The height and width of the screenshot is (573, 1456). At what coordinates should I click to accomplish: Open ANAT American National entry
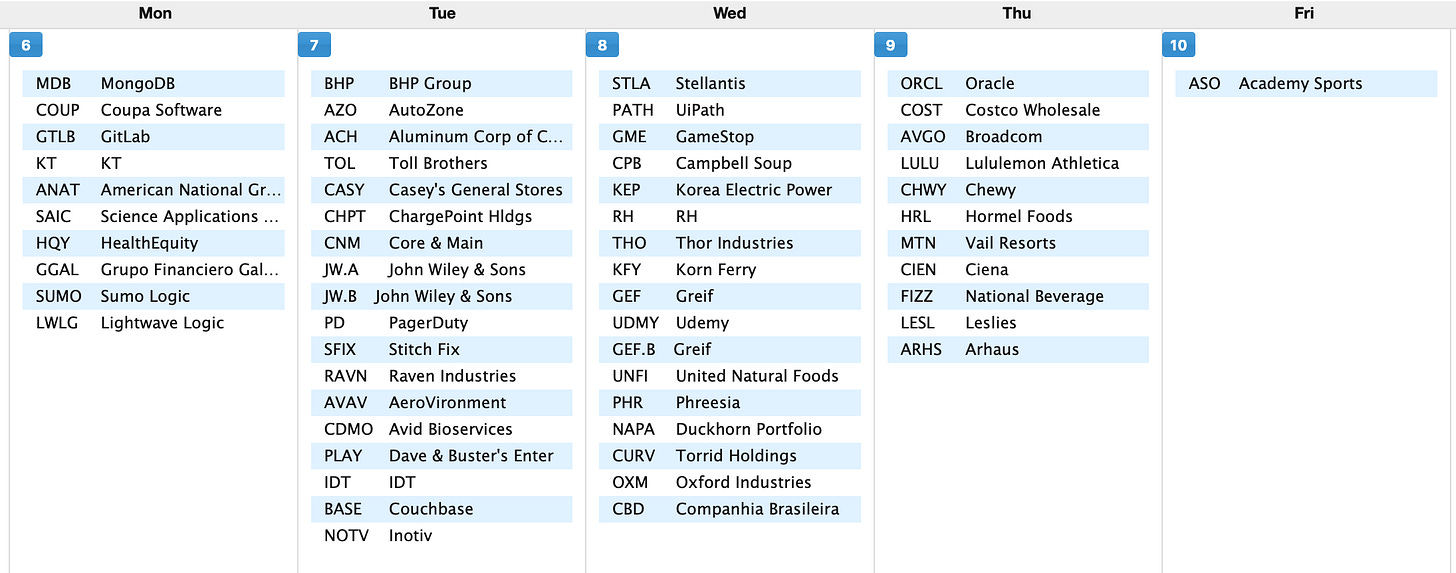154,190
